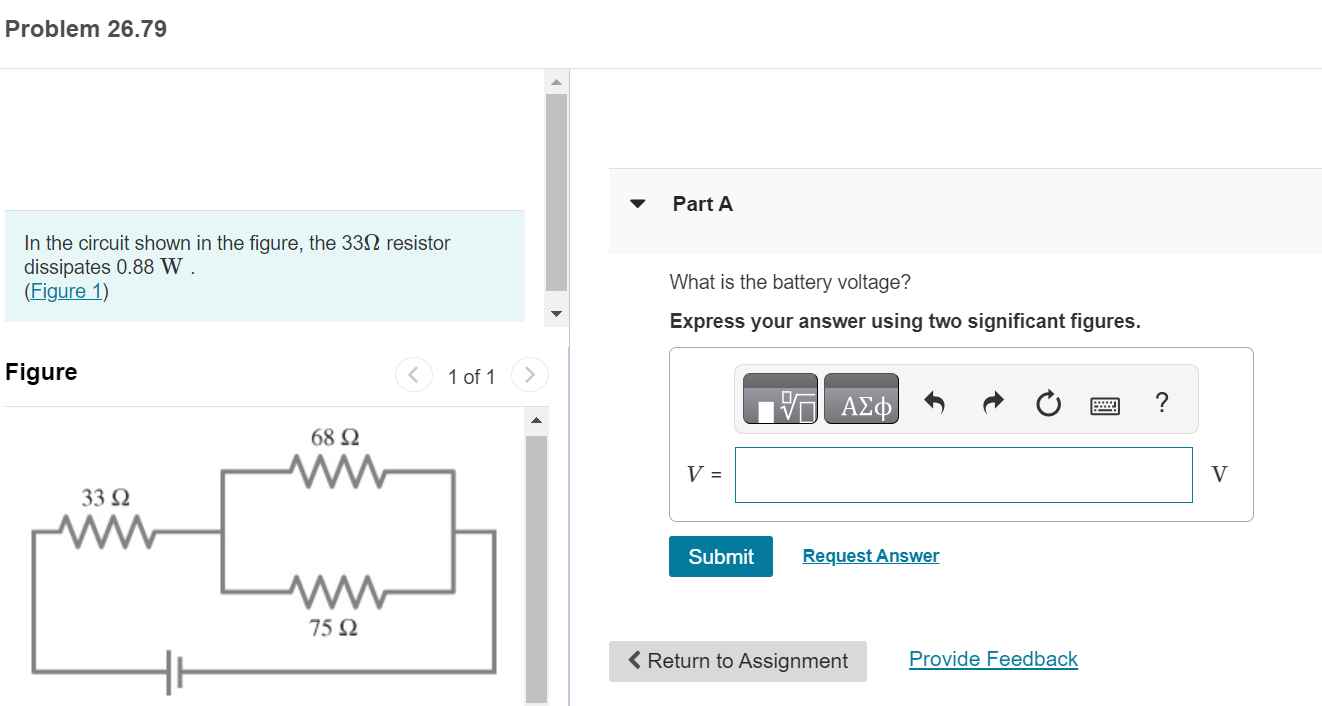Collapse the Part A section

[x=637, y=203]
